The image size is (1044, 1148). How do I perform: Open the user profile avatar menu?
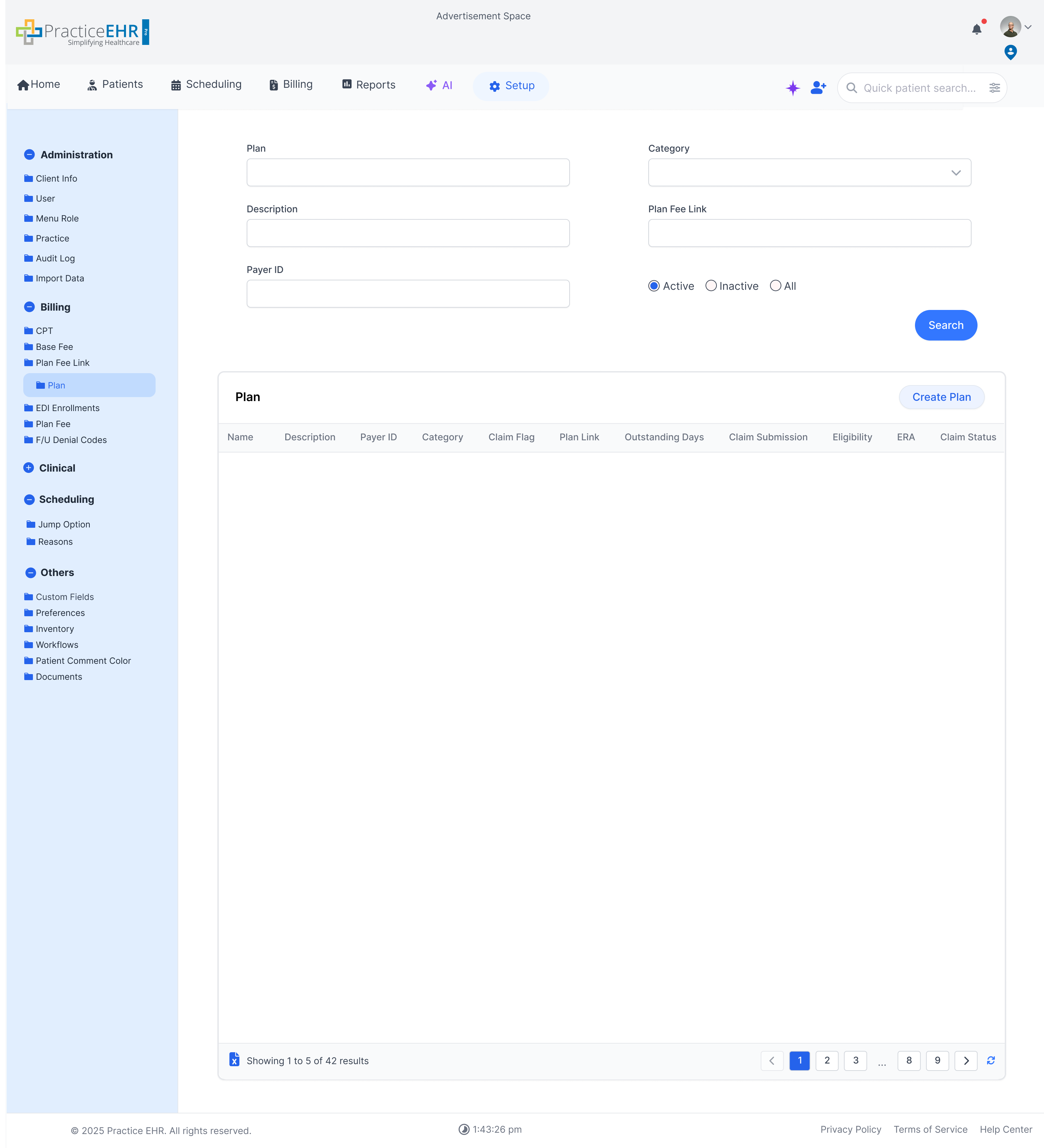click(x=1010, y=26)
